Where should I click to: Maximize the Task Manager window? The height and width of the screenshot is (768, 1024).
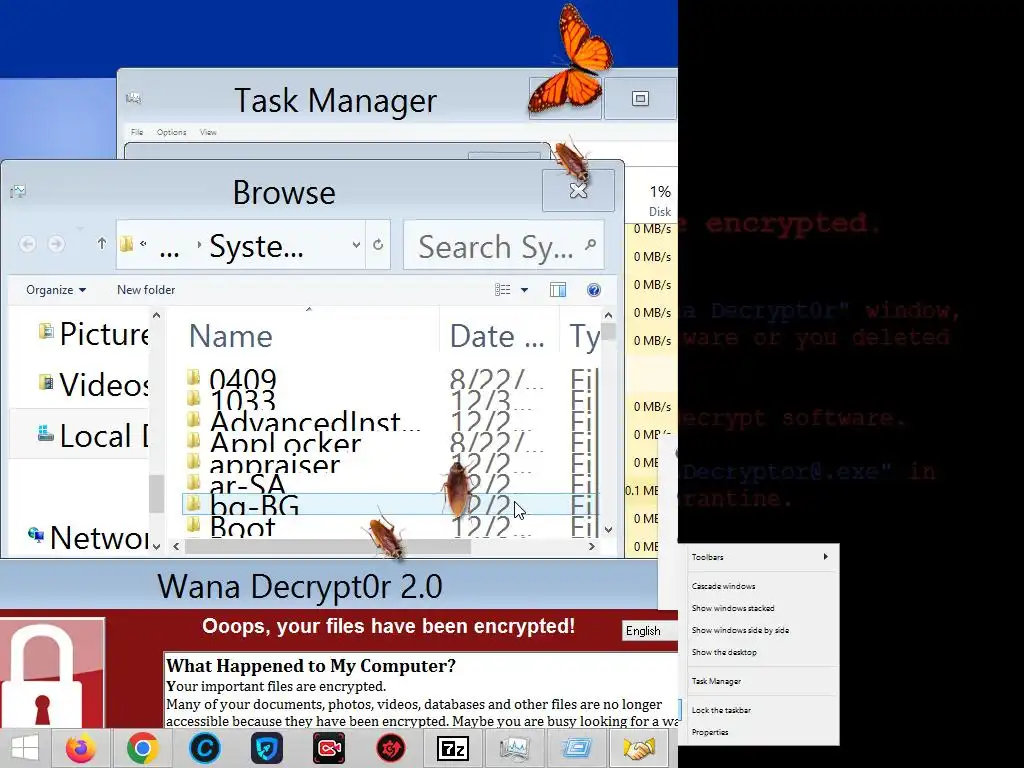coord(640,99)
